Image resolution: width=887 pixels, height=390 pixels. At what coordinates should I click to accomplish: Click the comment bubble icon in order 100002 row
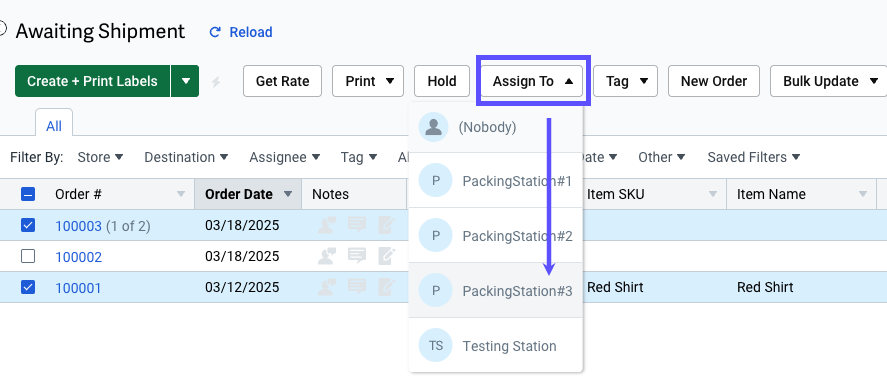[x=357, y=256]
